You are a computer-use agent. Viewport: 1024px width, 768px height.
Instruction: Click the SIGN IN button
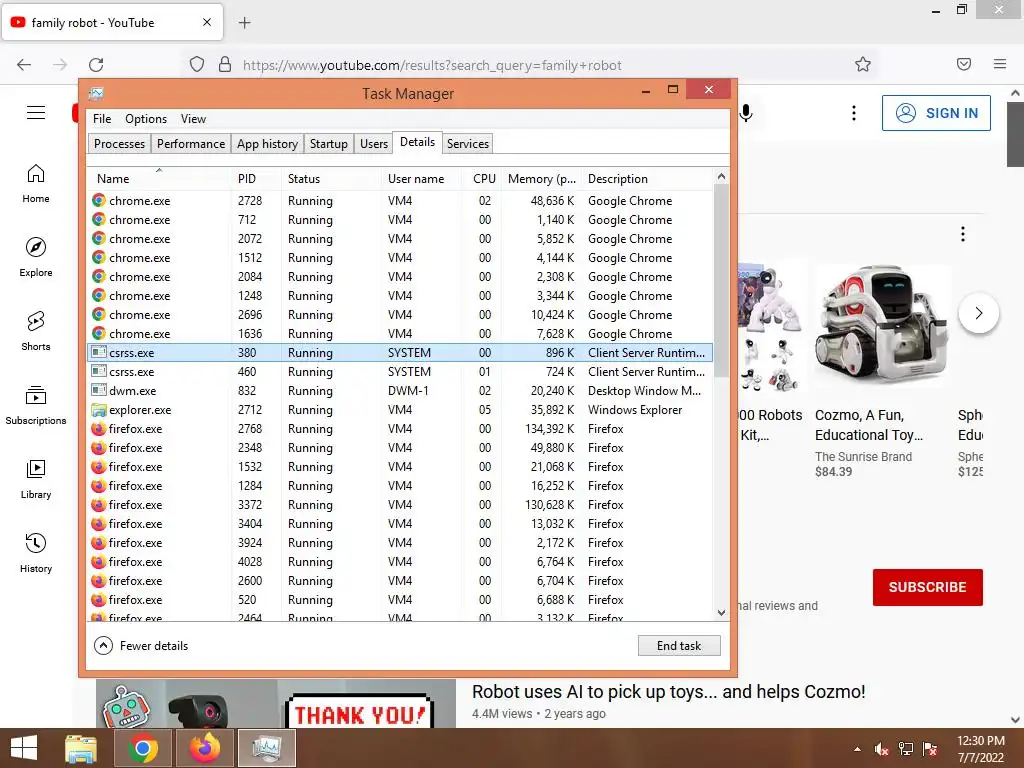(x=936, y=113)
